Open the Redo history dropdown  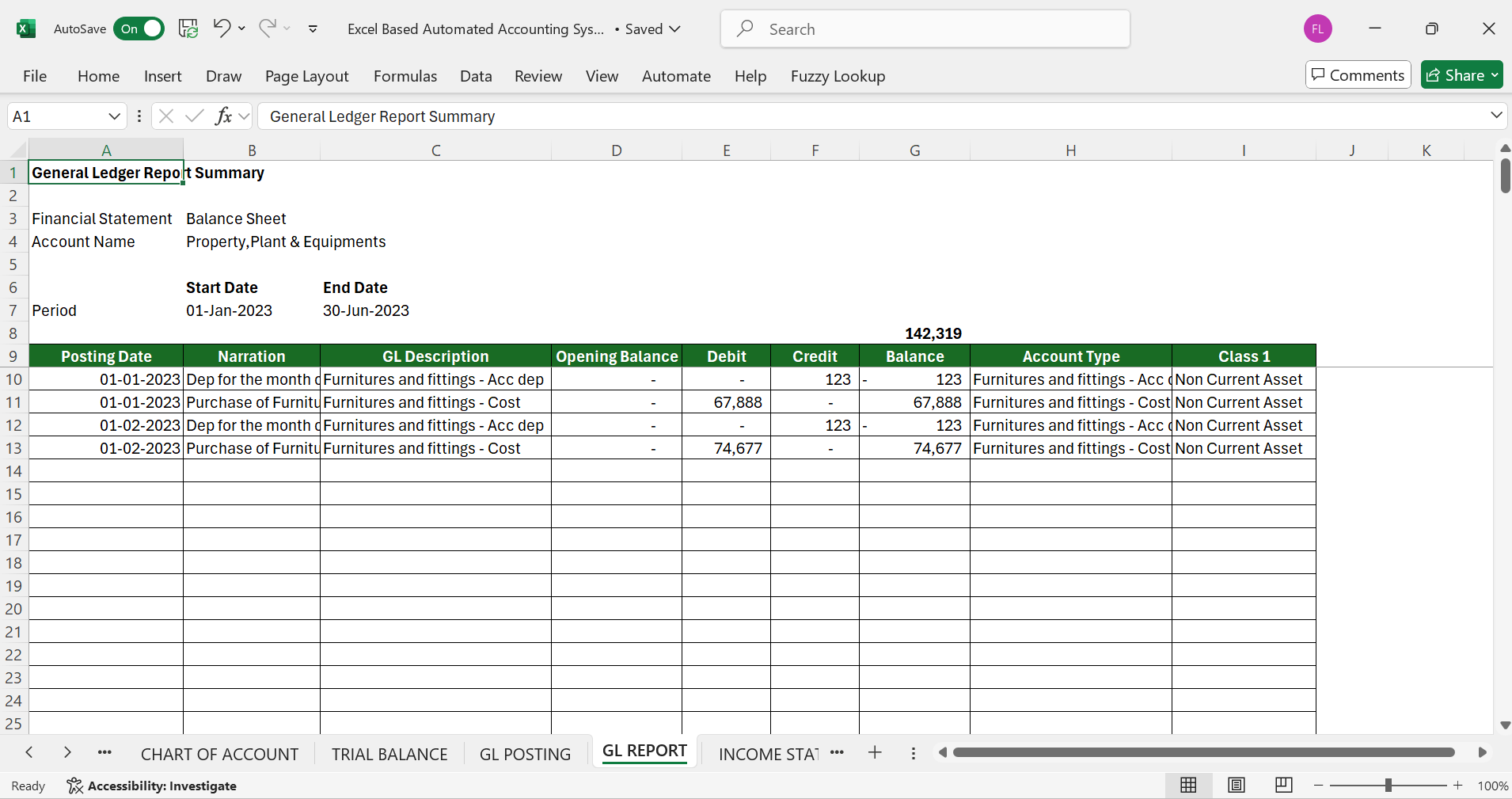coord(287,29)
